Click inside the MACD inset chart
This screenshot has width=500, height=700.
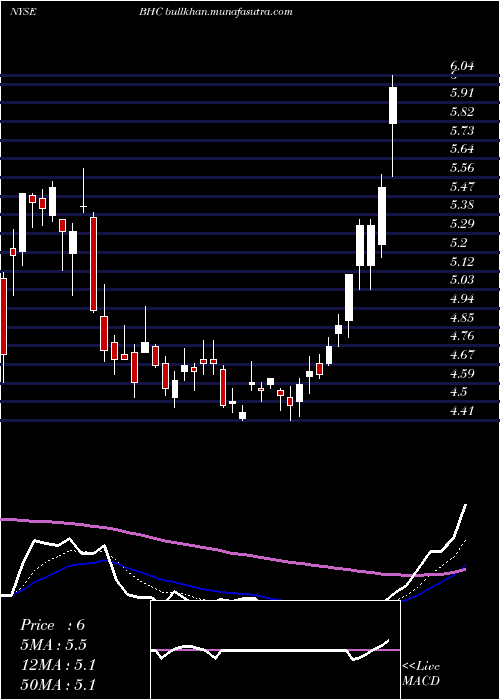tap(275, 650)
